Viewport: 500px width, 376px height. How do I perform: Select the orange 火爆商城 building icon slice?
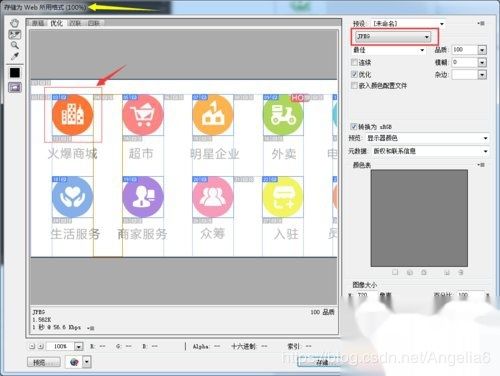pyautogui.click(x=72, y=115)
